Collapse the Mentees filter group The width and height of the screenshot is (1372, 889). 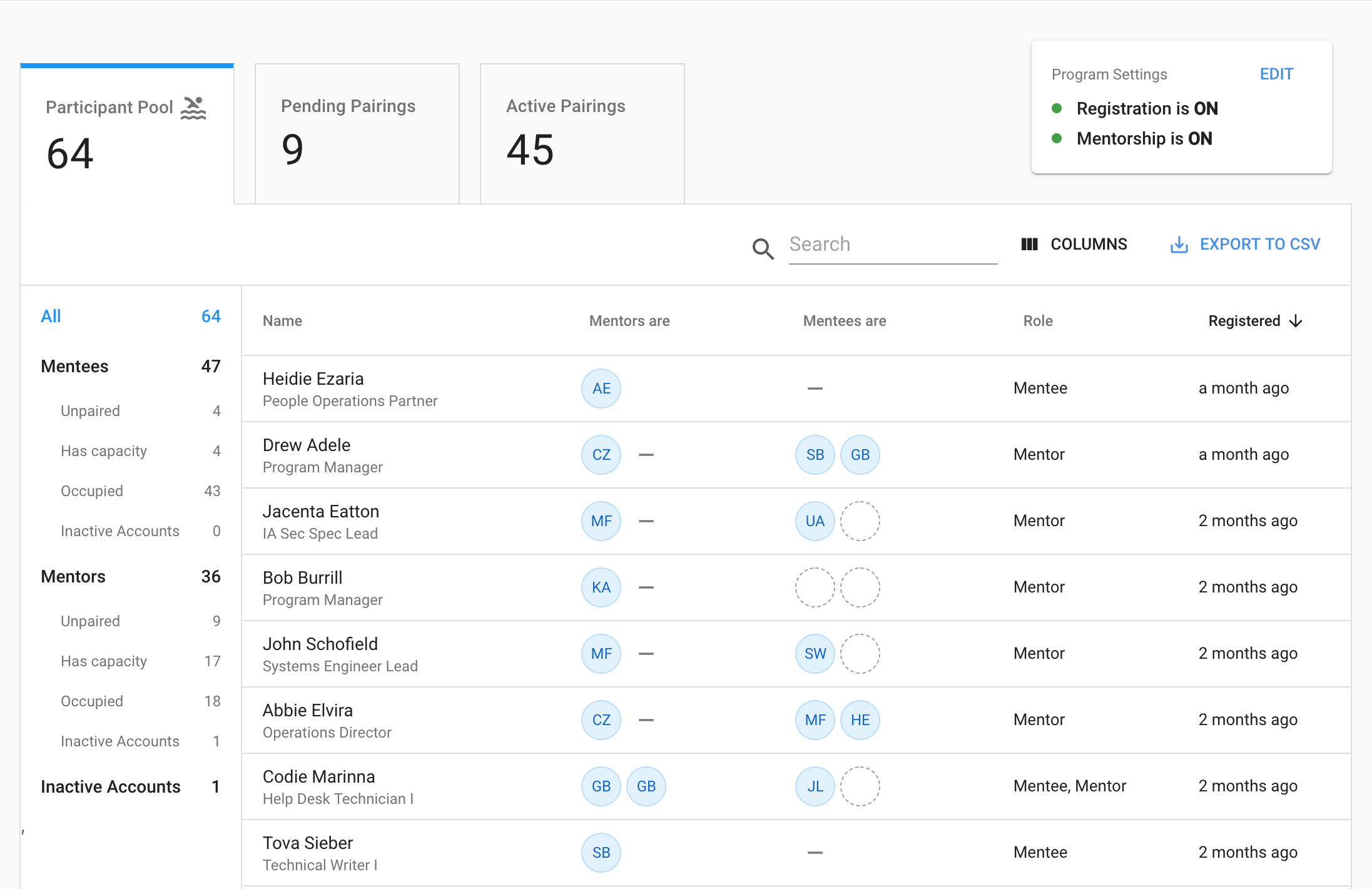click(74, 366)
